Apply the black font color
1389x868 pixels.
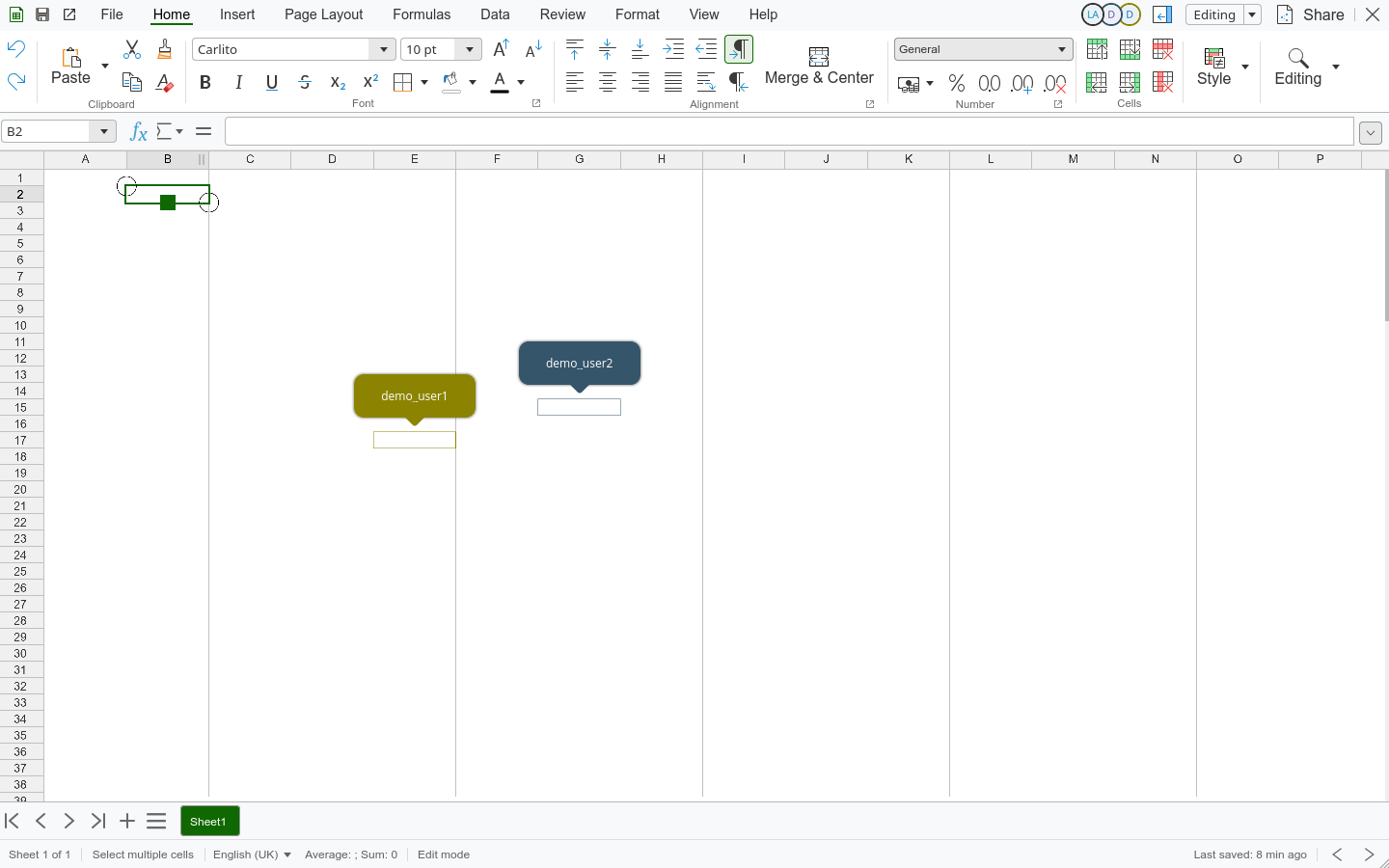(500, 83)
